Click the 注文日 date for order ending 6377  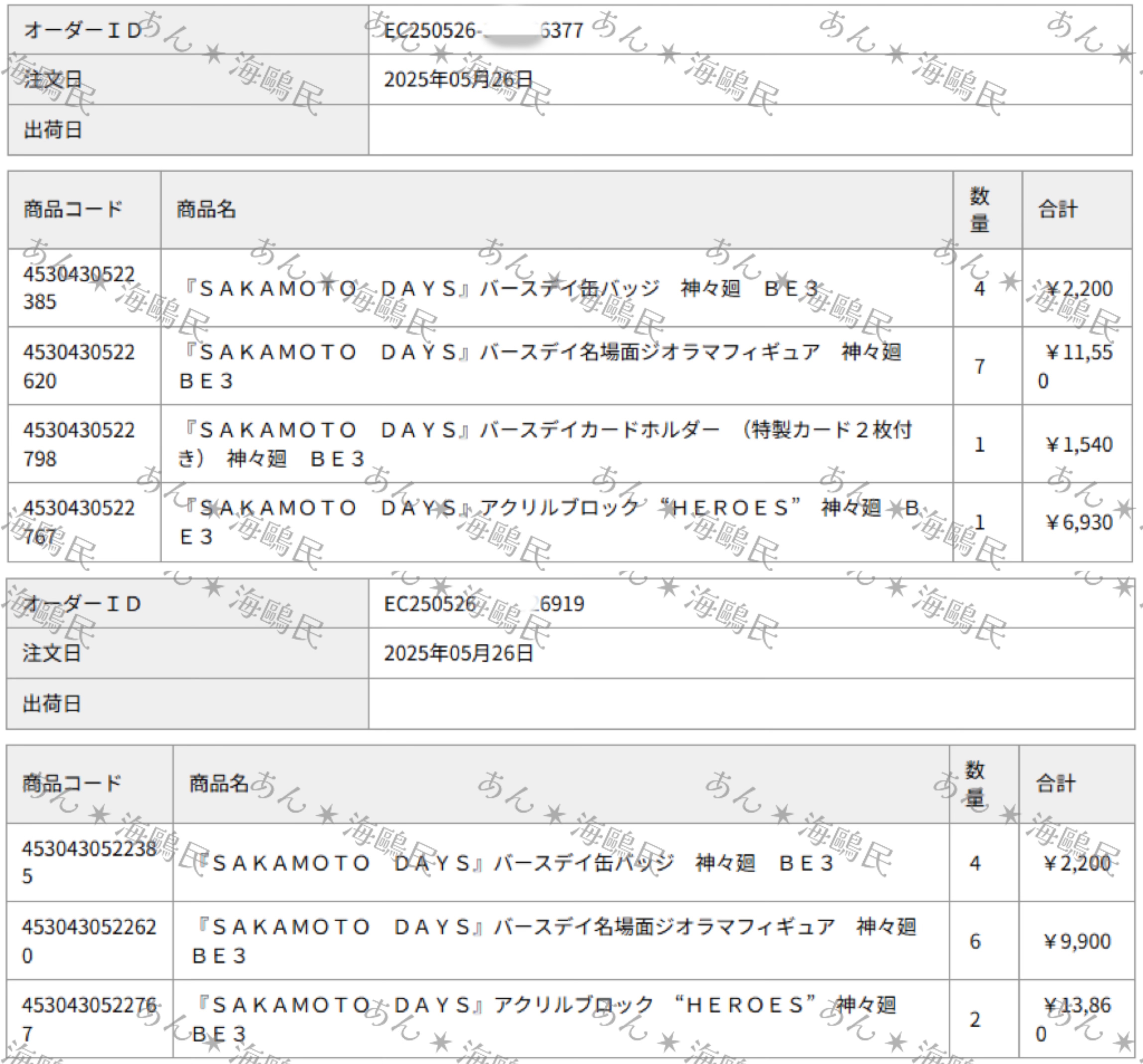[458, 79]
